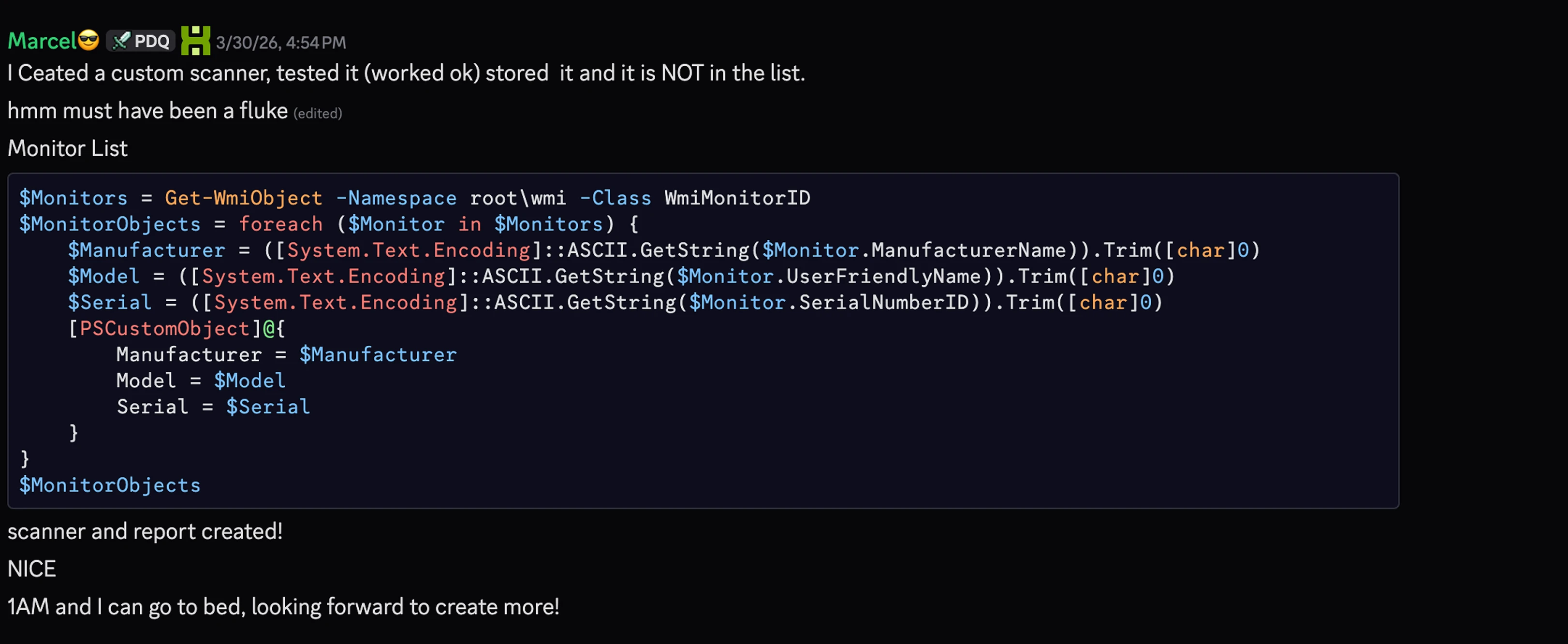The height and width of the screenshot is (644, 1568).
Task: Click the $Manufacturer assignment code line
Action: coord(663,250)
